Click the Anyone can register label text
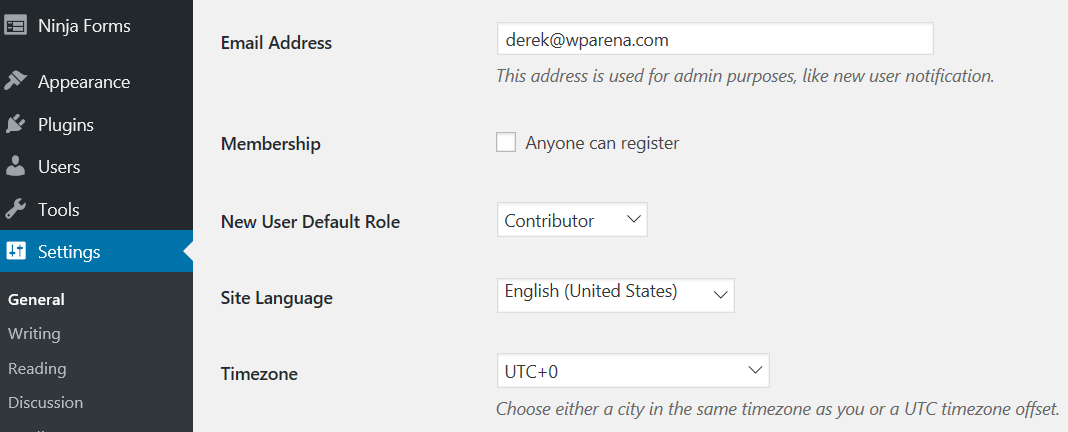The image size is (1068, 432). (602, 143)
